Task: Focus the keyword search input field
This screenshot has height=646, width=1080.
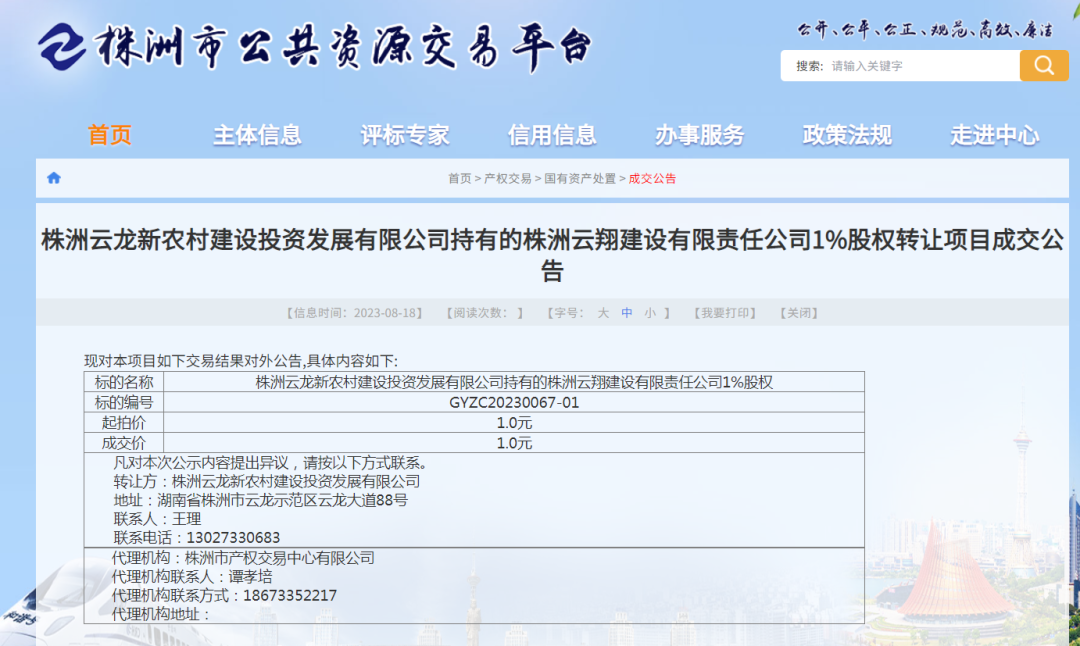Action: (x=923, y=66)
